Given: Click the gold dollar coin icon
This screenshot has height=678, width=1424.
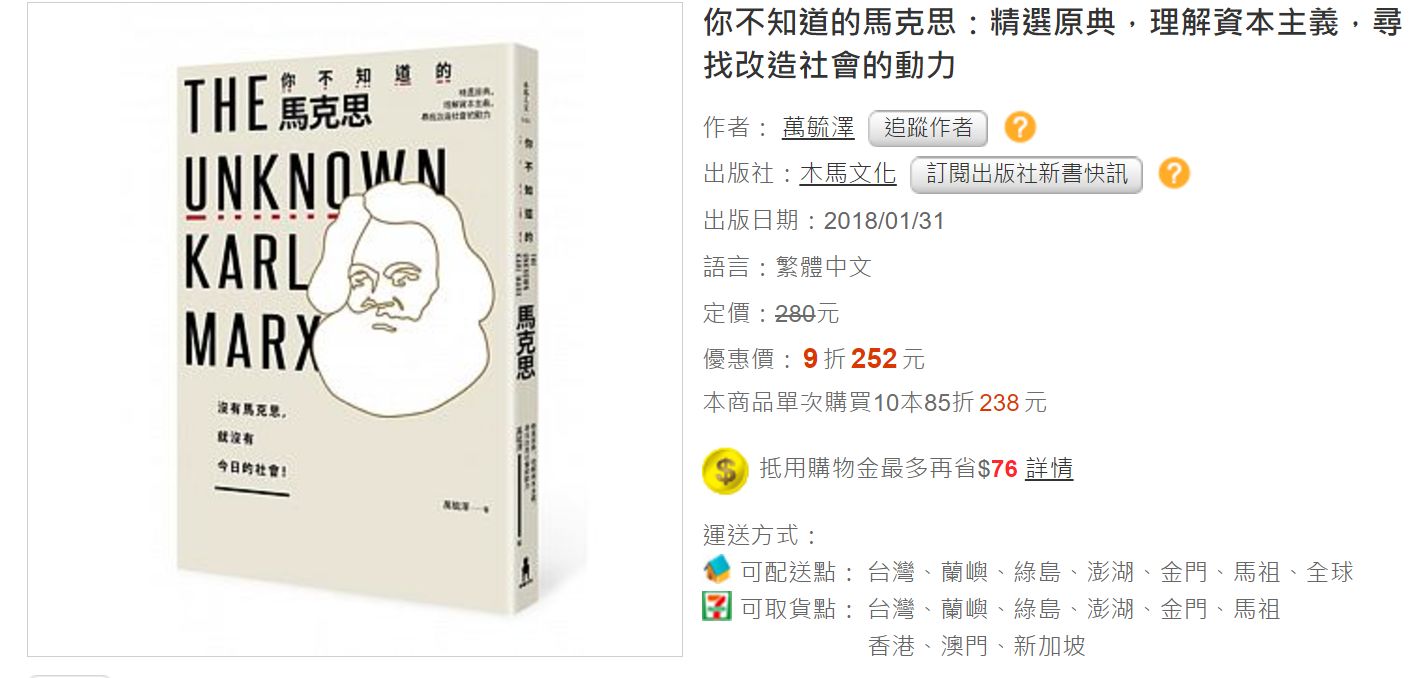Looking at the screenshot, I should 725,470.
